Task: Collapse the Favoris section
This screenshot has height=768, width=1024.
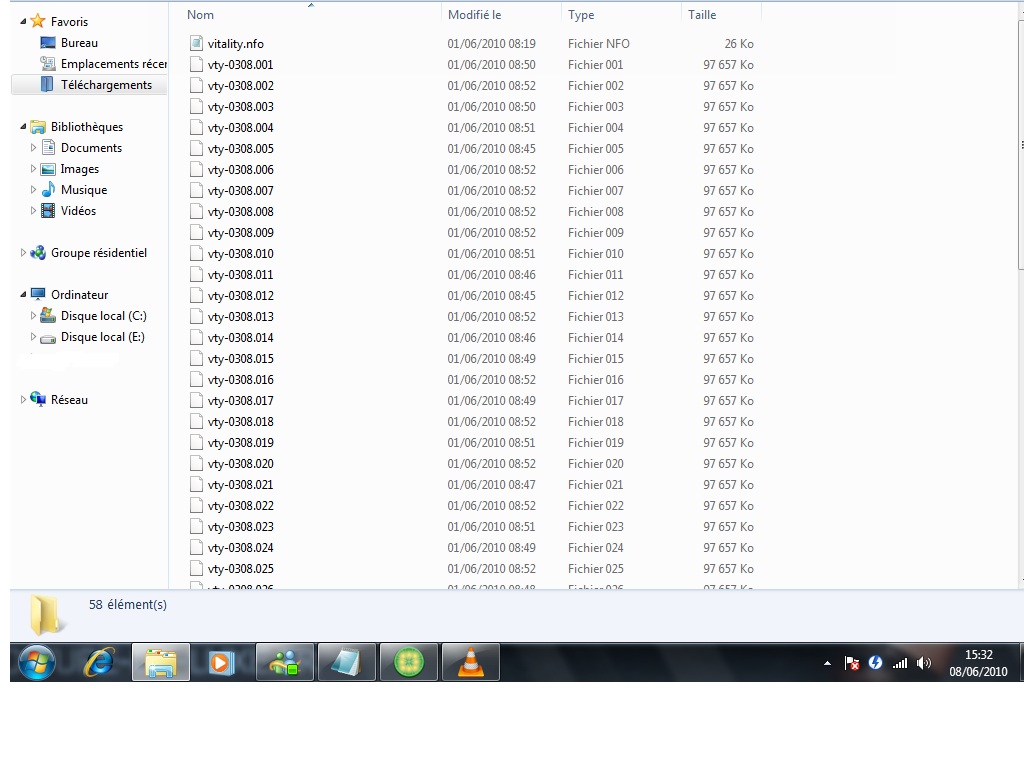Action: pyautogui.click(x=24, y=22)
